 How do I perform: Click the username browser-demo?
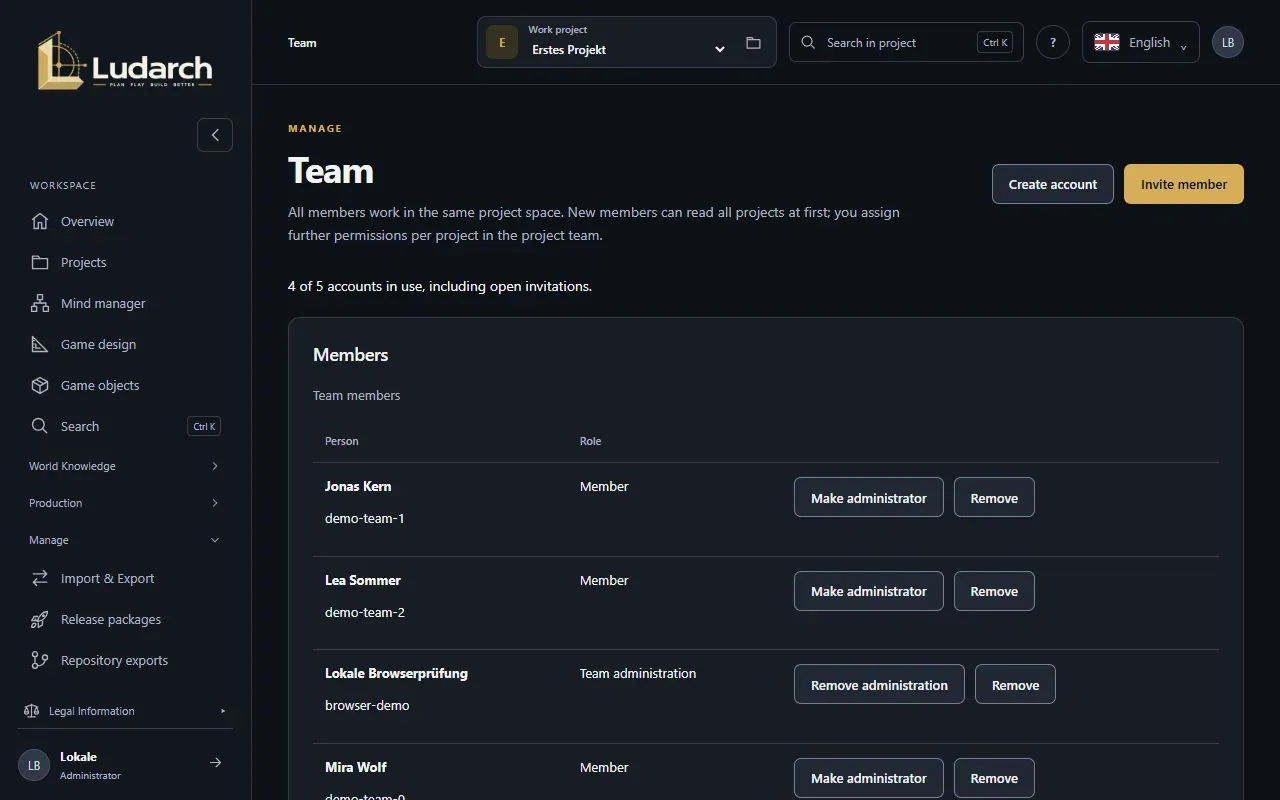point(367,705)
